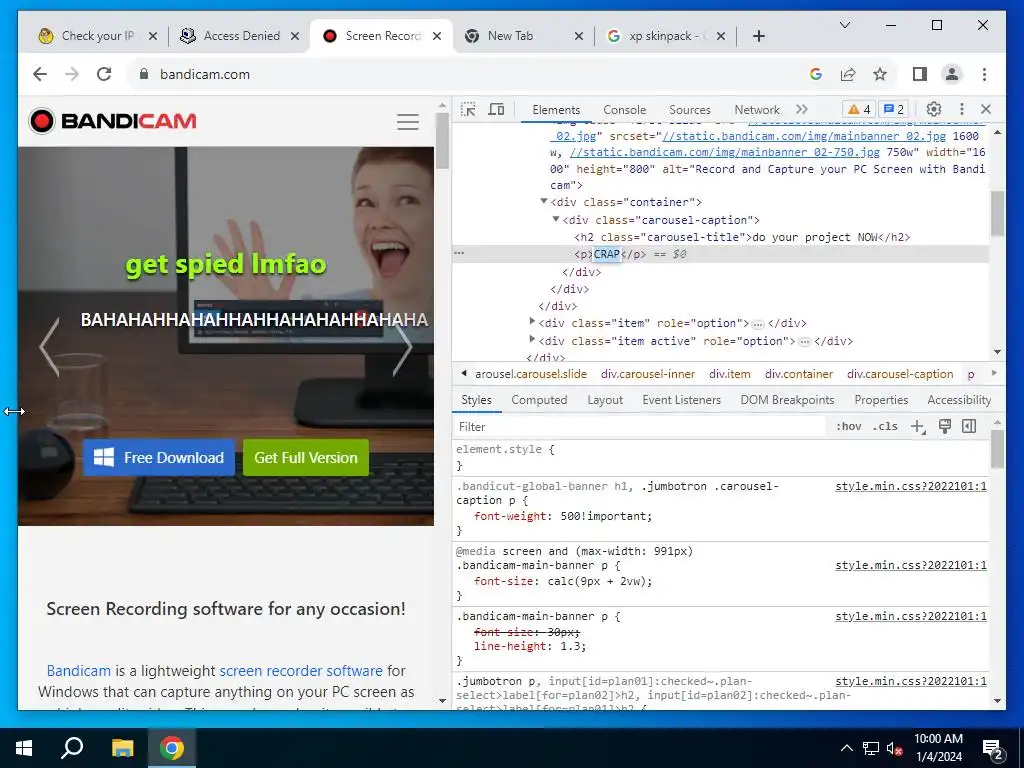
Task: Expand the div class="item active" node
Action: click(x=532, y=339)
